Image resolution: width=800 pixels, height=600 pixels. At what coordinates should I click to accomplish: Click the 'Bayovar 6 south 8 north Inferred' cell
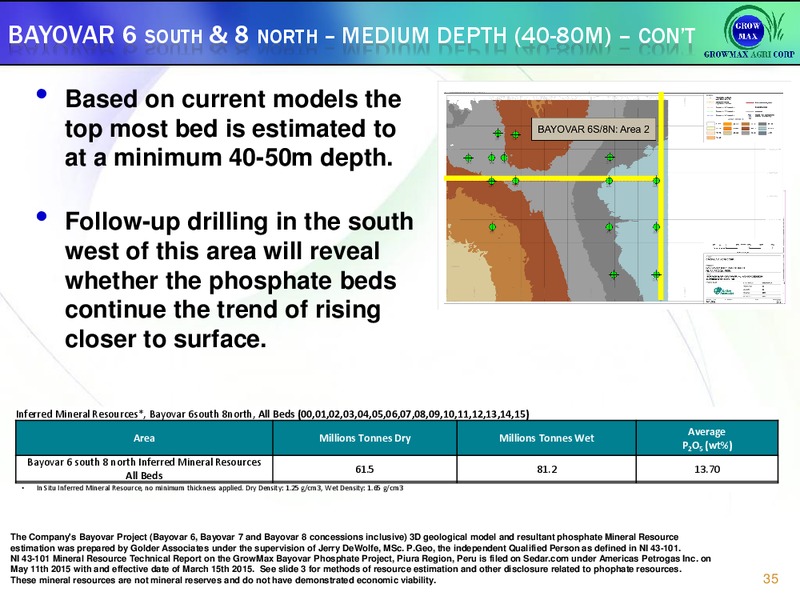(144, 468)
